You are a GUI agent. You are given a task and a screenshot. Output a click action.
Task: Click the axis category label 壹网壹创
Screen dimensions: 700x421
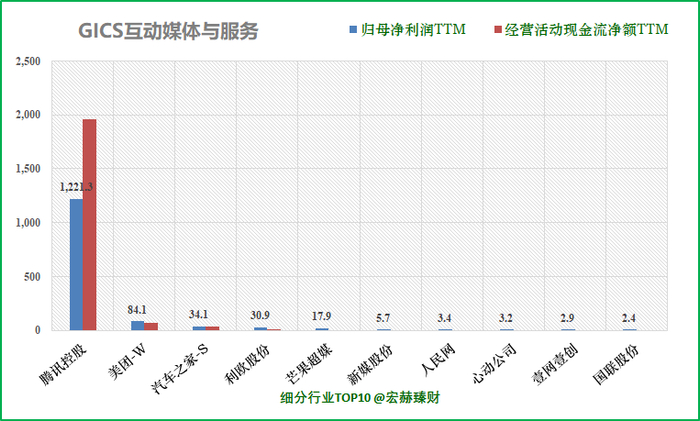click(x=556, y=365)
